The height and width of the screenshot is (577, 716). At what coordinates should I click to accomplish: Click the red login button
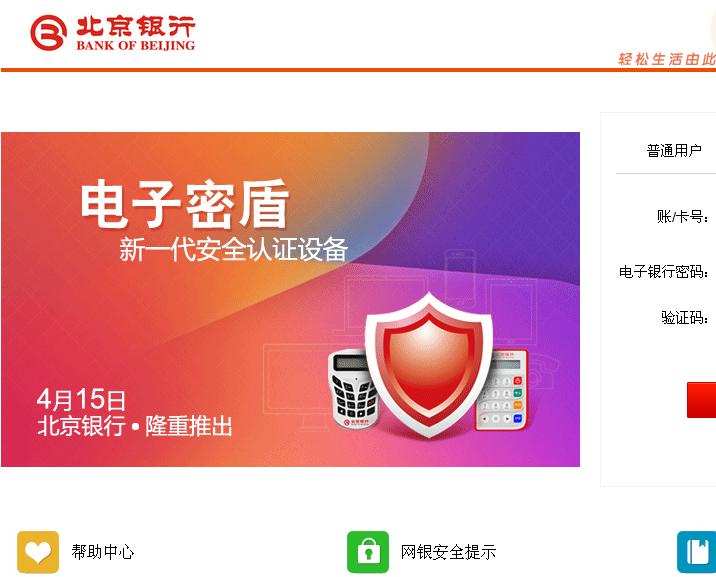701,400
